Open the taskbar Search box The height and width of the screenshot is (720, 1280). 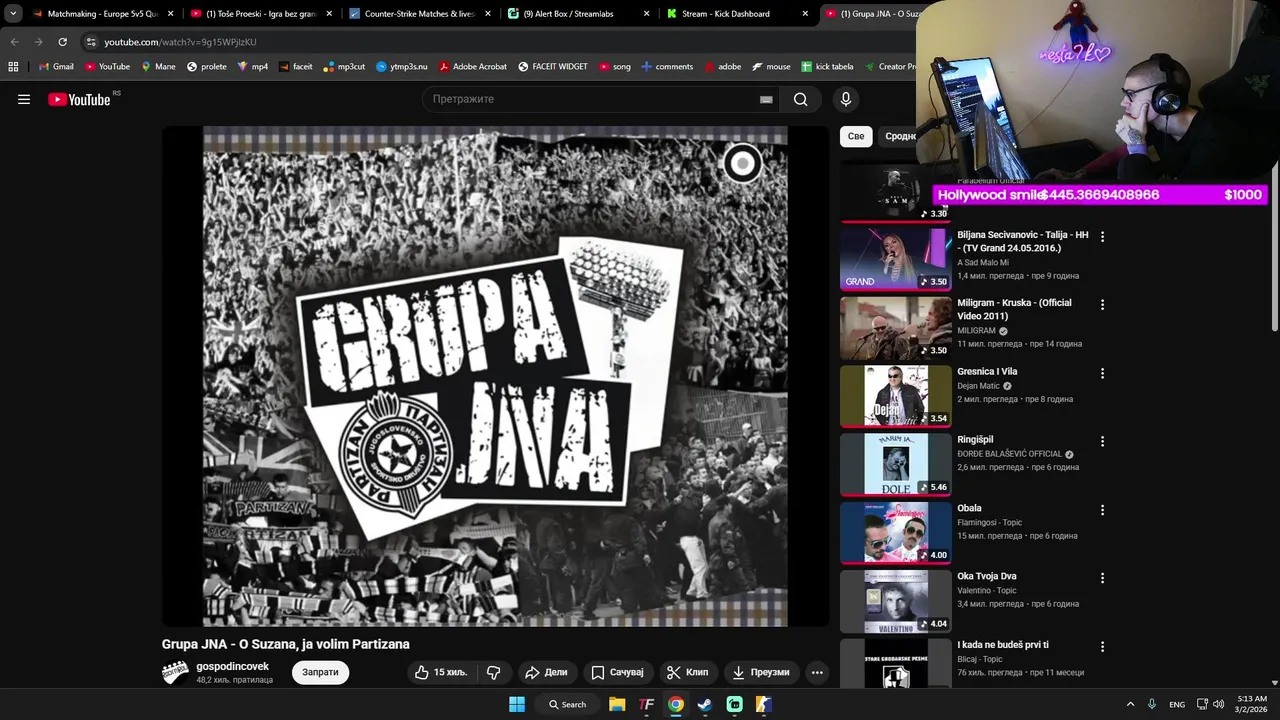pos(568,704)
